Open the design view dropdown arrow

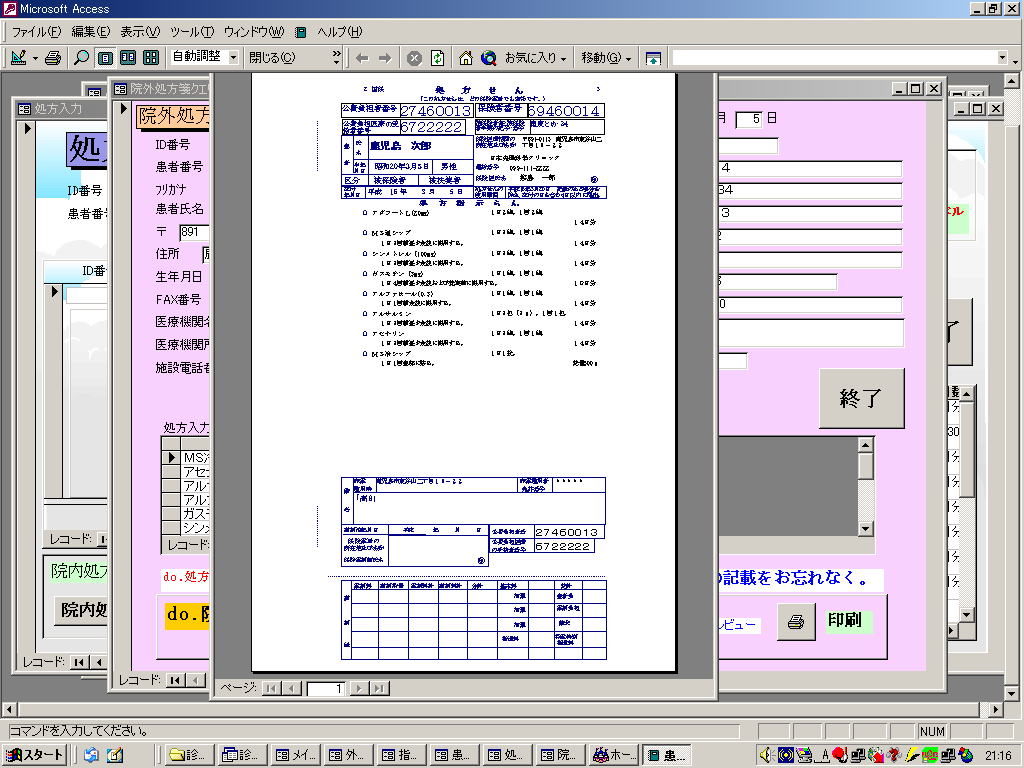35,57
